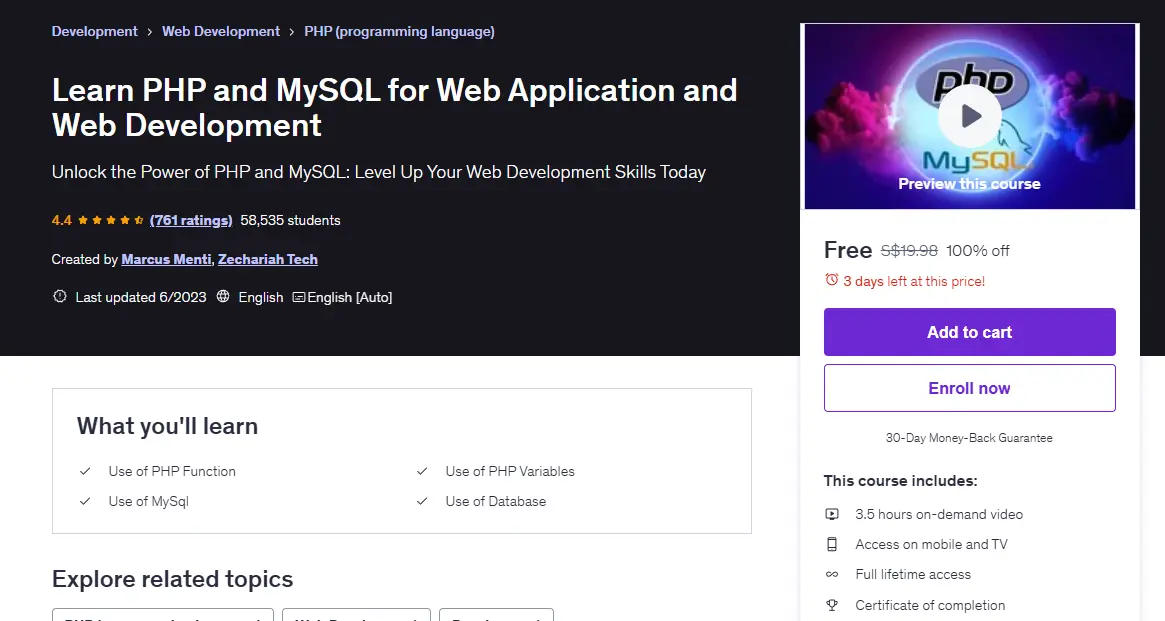Click the 30-Day Money-Back Guarantee text
This screenshot has width=1165, height=621.
tap(969, 438)
